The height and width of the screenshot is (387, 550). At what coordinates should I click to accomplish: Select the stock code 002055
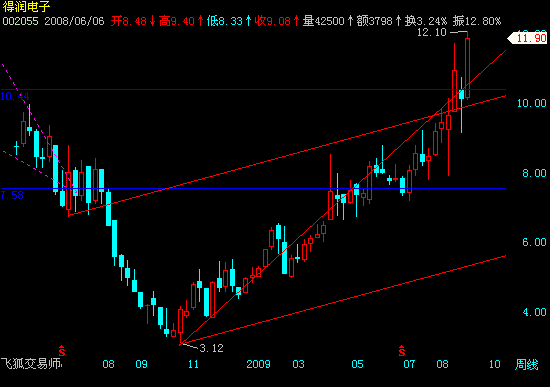coord(20,21)
